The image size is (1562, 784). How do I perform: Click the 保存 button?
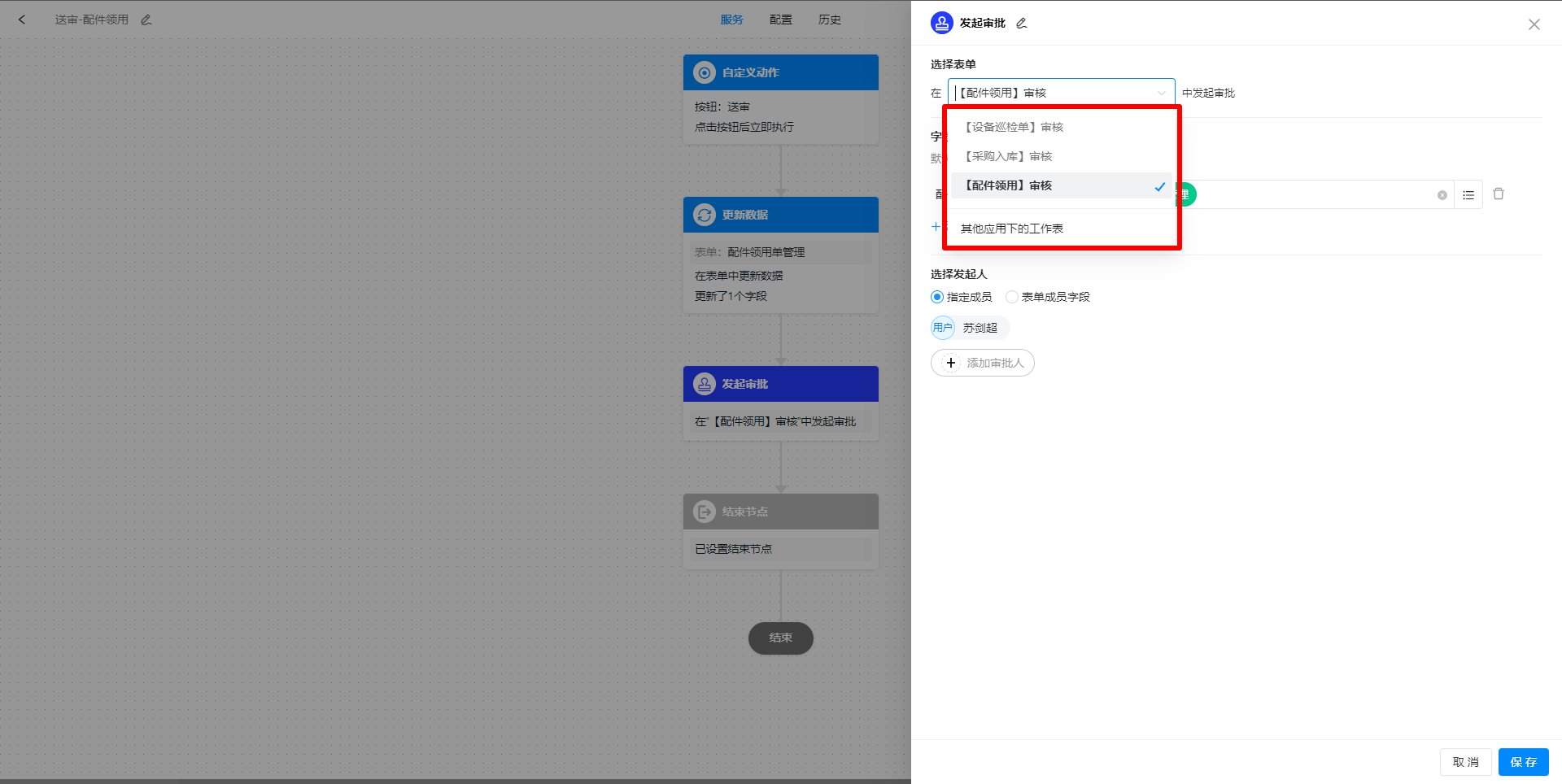[x=1523, y=762]
